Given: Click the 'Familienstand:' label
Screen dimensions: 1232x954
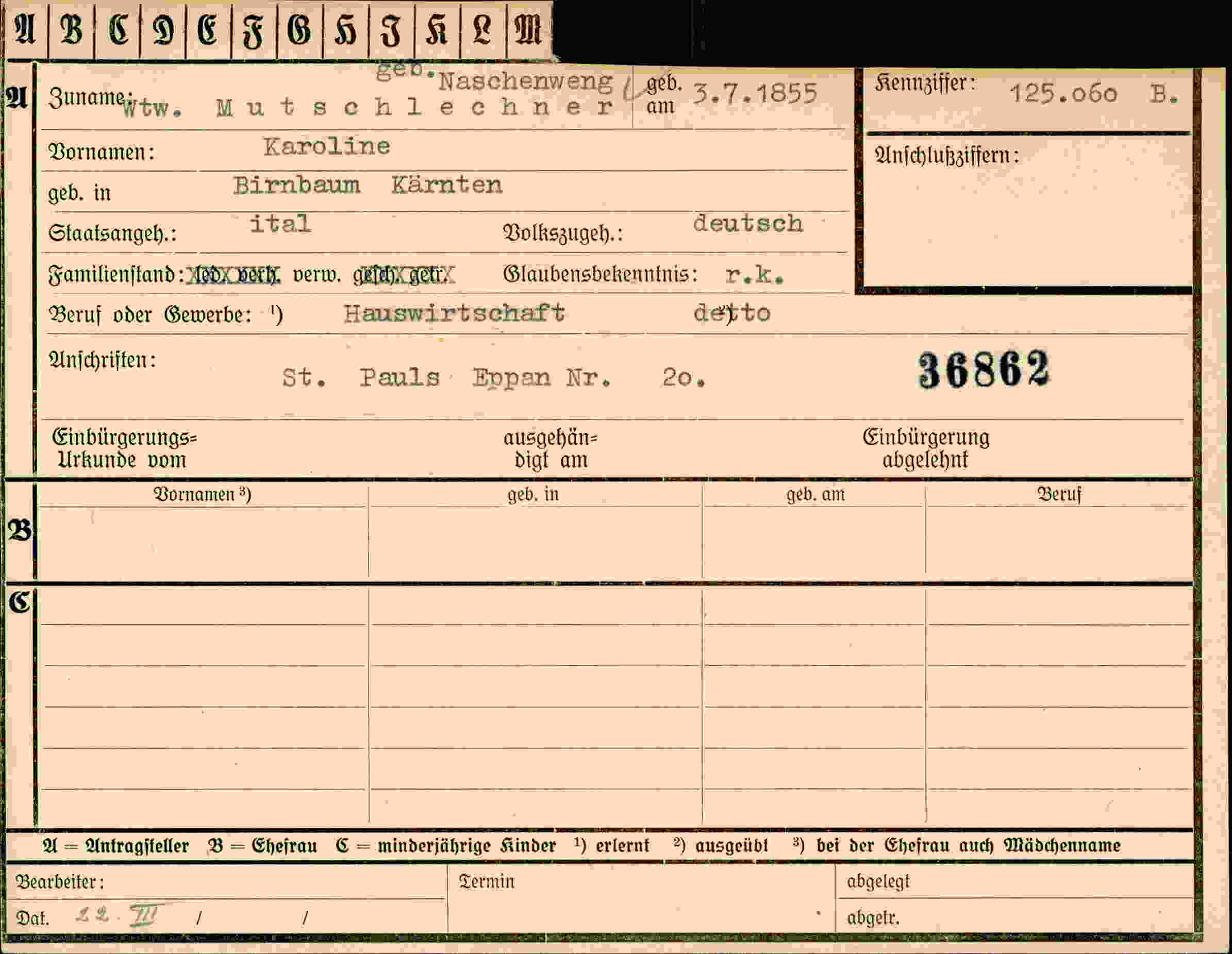Looking at the screenshot, I should click(x=116, y=275).
